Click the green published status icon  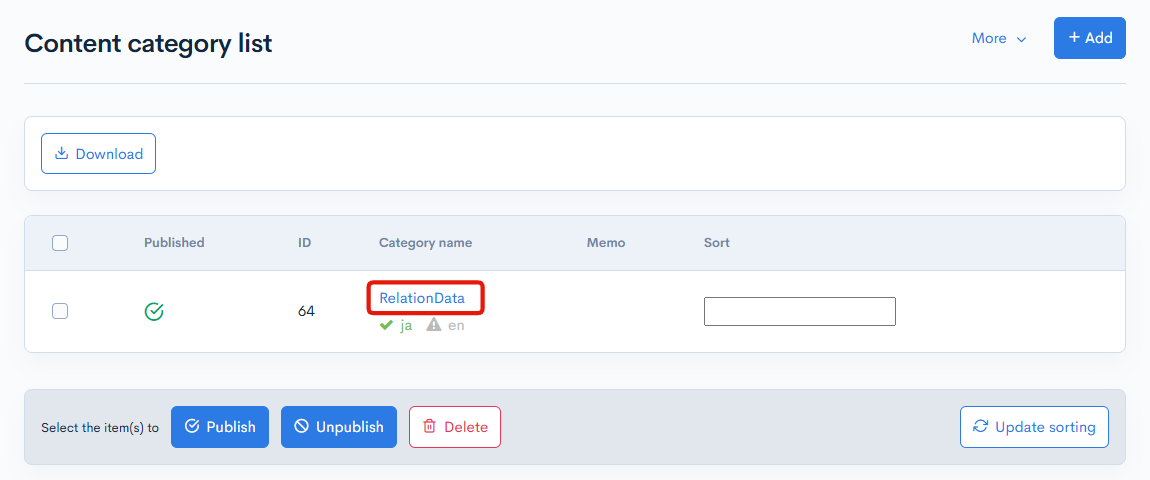(x=154, y=312)
